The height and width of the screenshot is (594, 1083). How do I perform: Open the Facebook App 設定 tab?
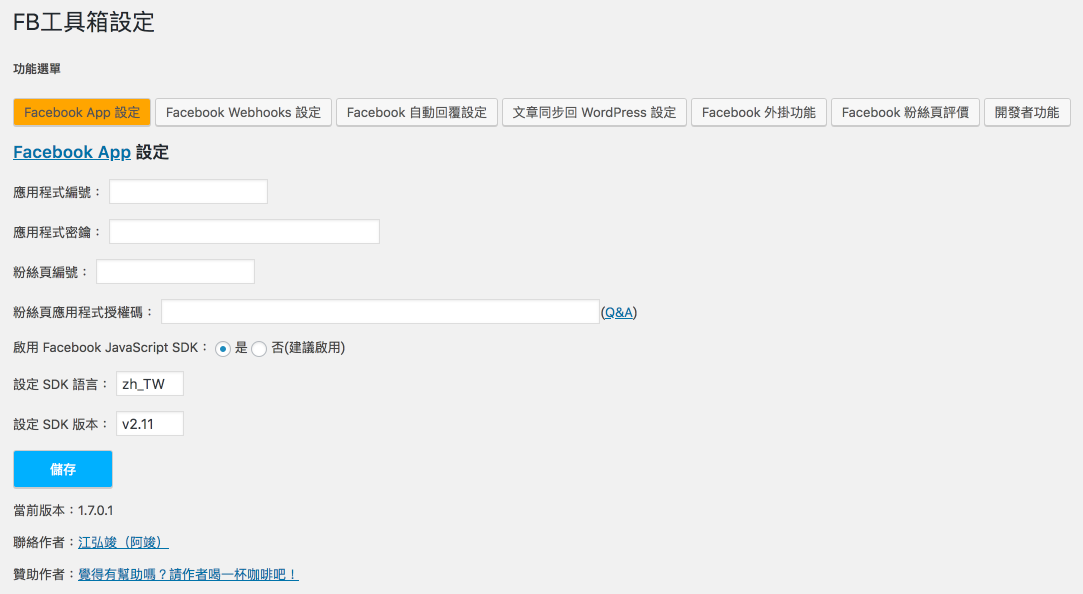pos(82,113)
